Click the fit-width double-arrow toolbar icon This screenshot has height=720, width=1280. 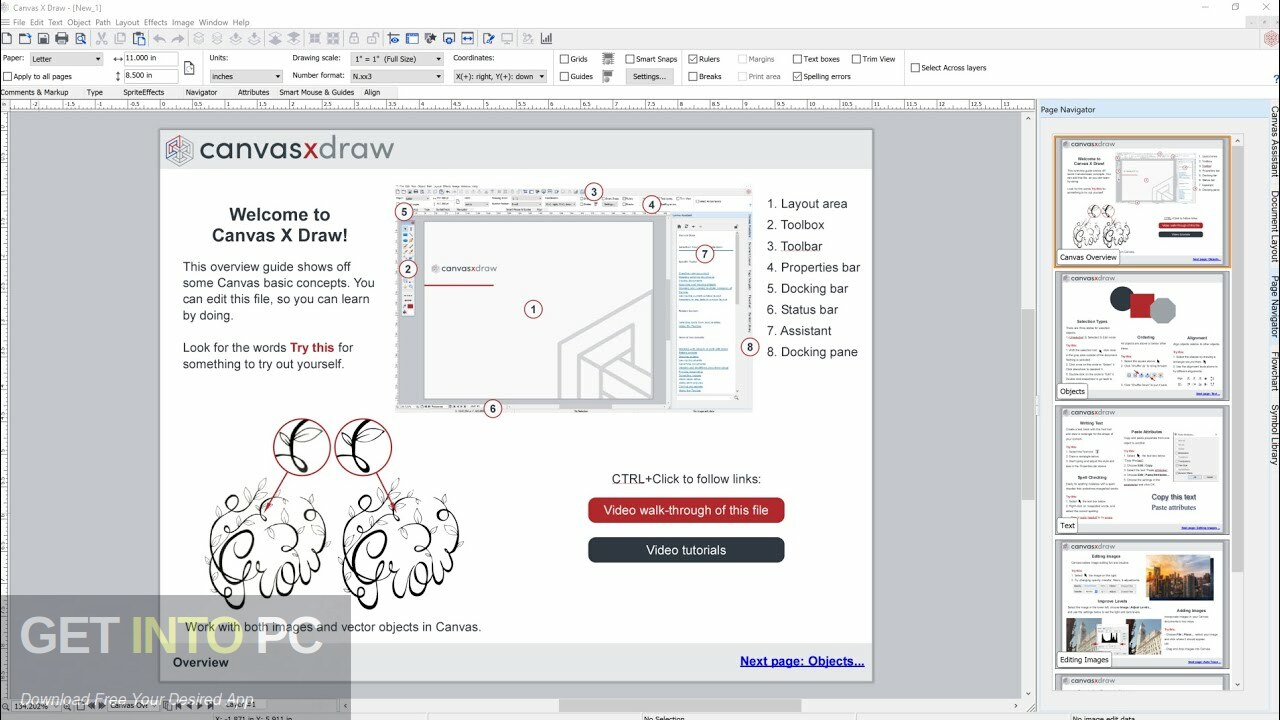tap(467, 39)
